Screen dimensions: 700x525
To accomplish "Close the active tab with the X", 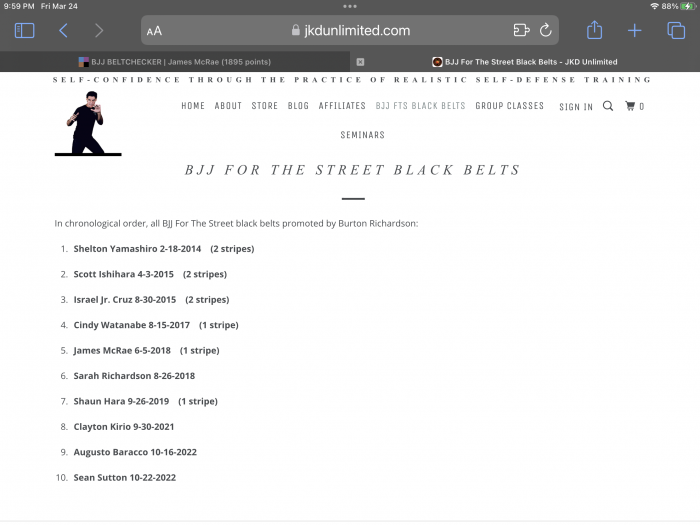I will [x=360, y=62].
